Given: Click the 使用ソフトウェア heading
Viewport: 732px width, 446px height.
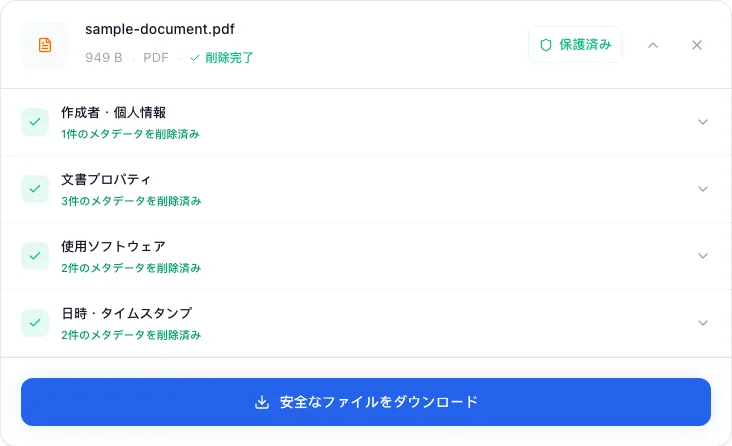Looking at the screenshot, I should (x=113, y=246).
